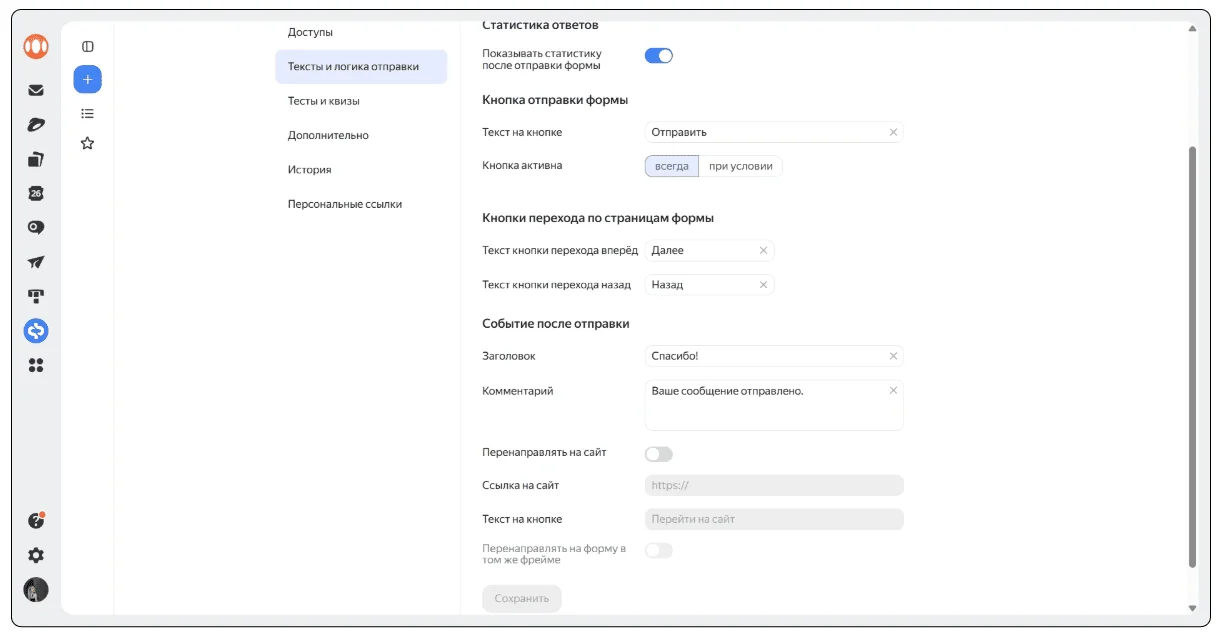Select the 'всегда' button-active option
The height and width of the screenshot is (639, 1222).
(671, 166)
